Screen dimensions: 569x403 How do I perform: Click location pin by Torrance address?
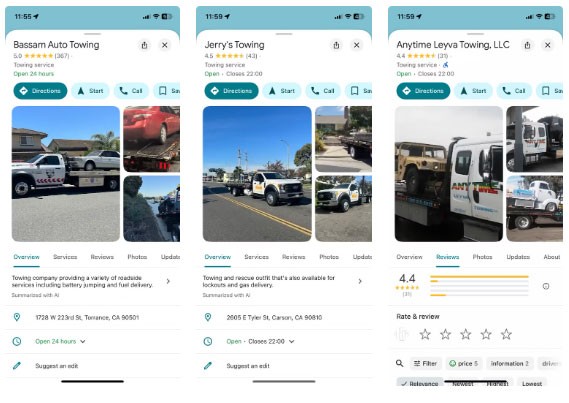coord(17,317)
